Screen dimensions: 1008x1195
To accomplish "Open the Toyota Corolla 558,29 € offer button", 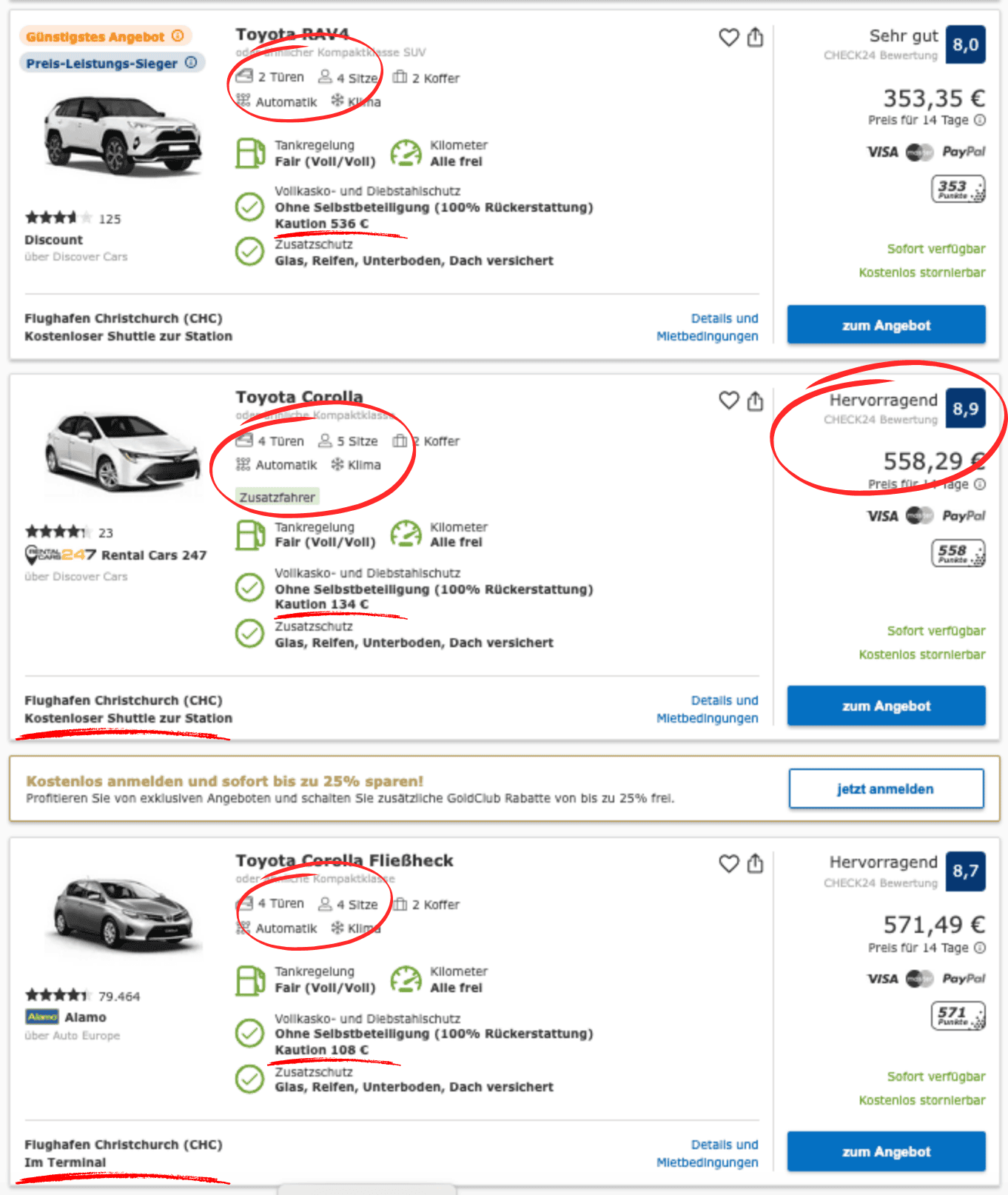I will [886, 706].
